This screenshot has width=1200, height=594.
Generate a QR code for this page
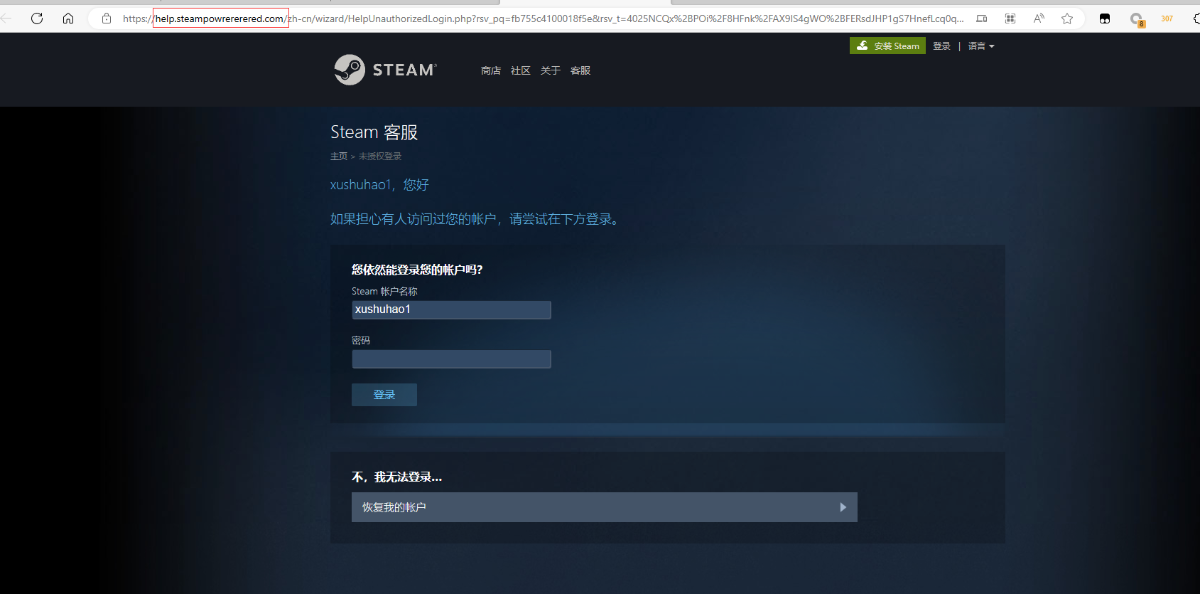pos(1010,18)
